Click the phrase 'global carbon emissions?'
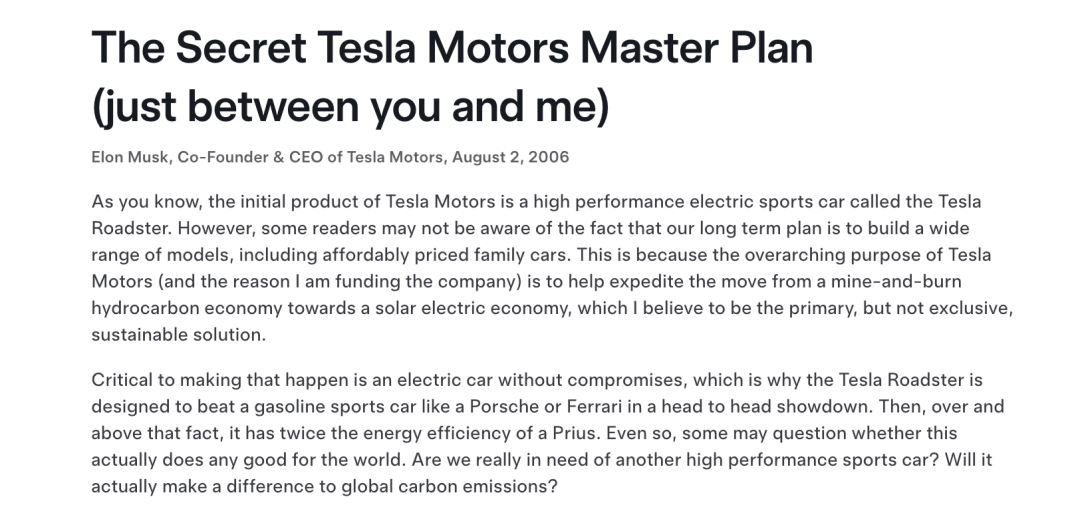 (x=448, y=487)
